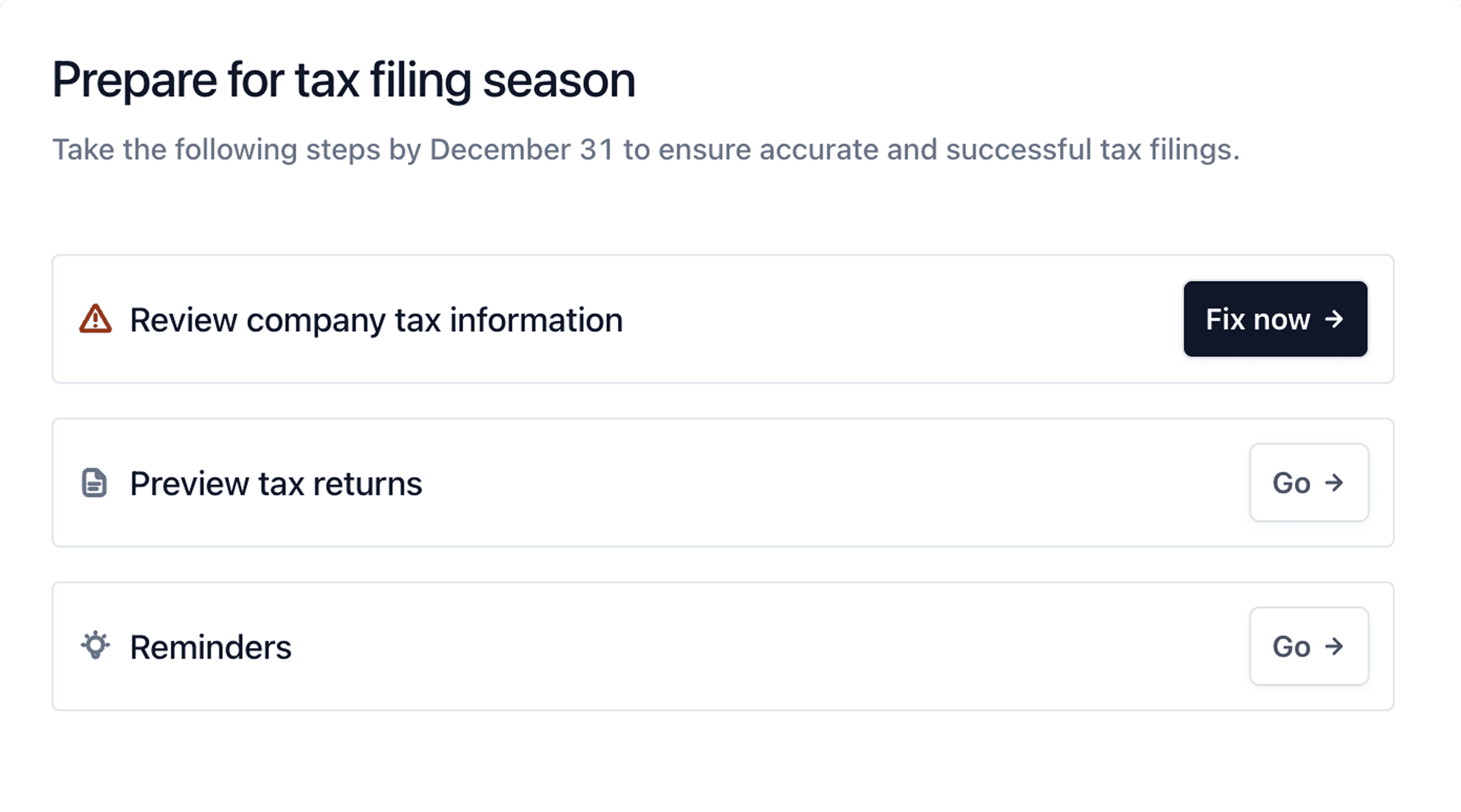Screen dimensions: 1461x812
Task: Click the Prepare for tax filing season heading
Action: pos(344,81)
